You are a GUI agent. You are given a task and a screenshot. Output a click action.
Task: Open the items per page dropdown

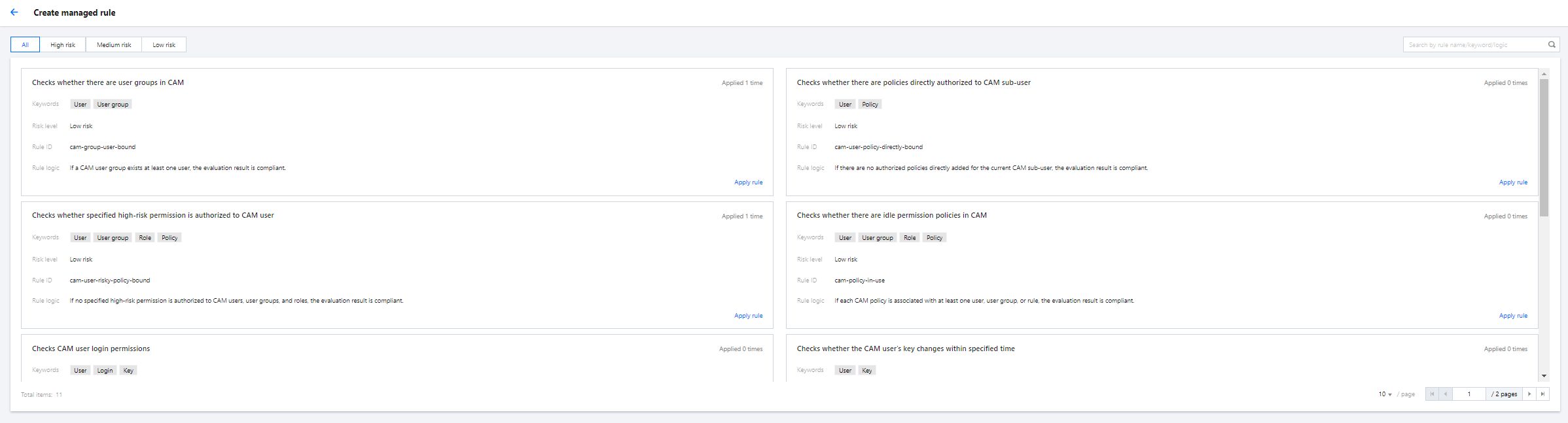pos(1385,394)
